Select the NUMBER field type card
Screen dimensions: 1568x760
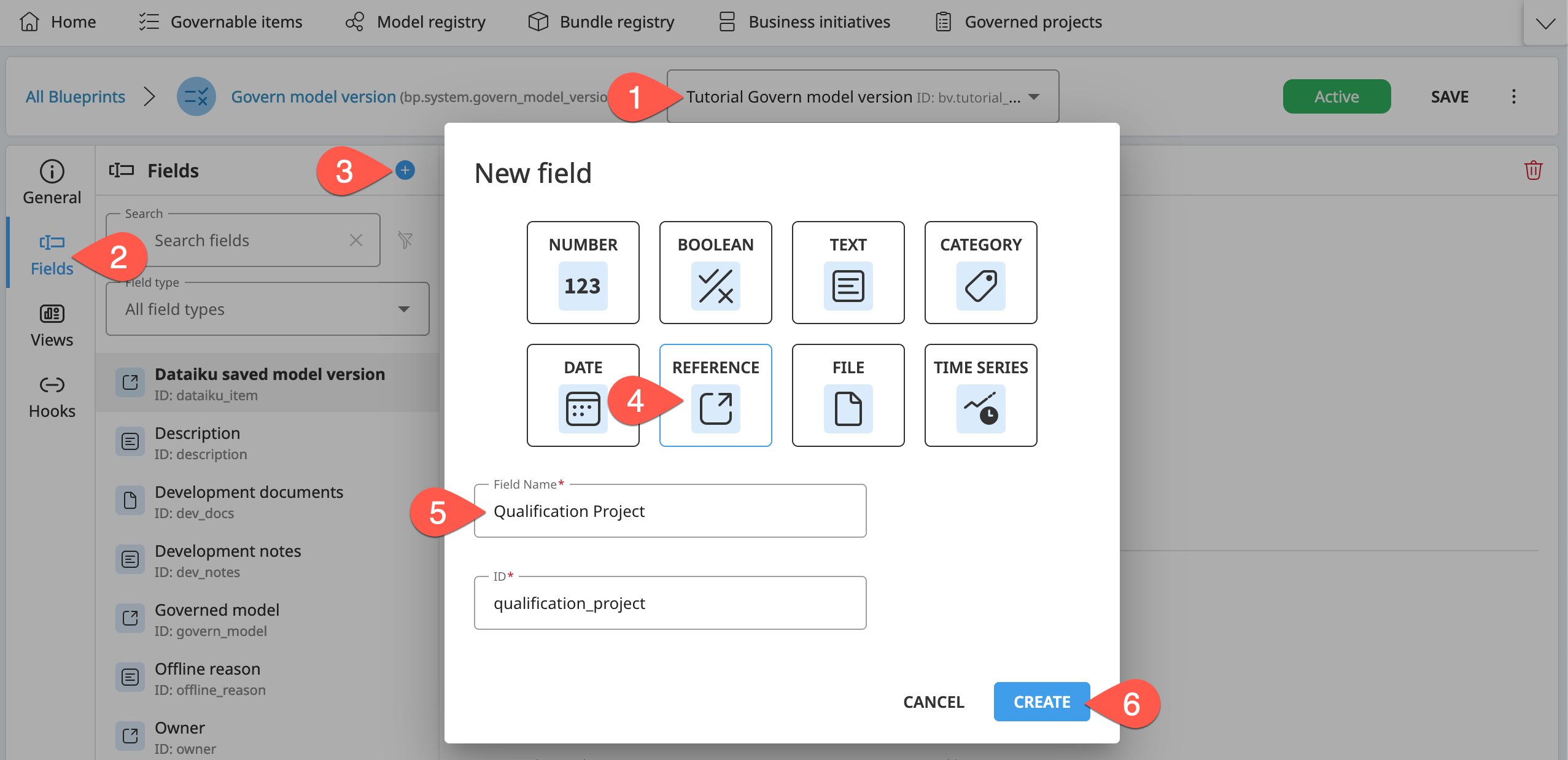tap(583, 273)
